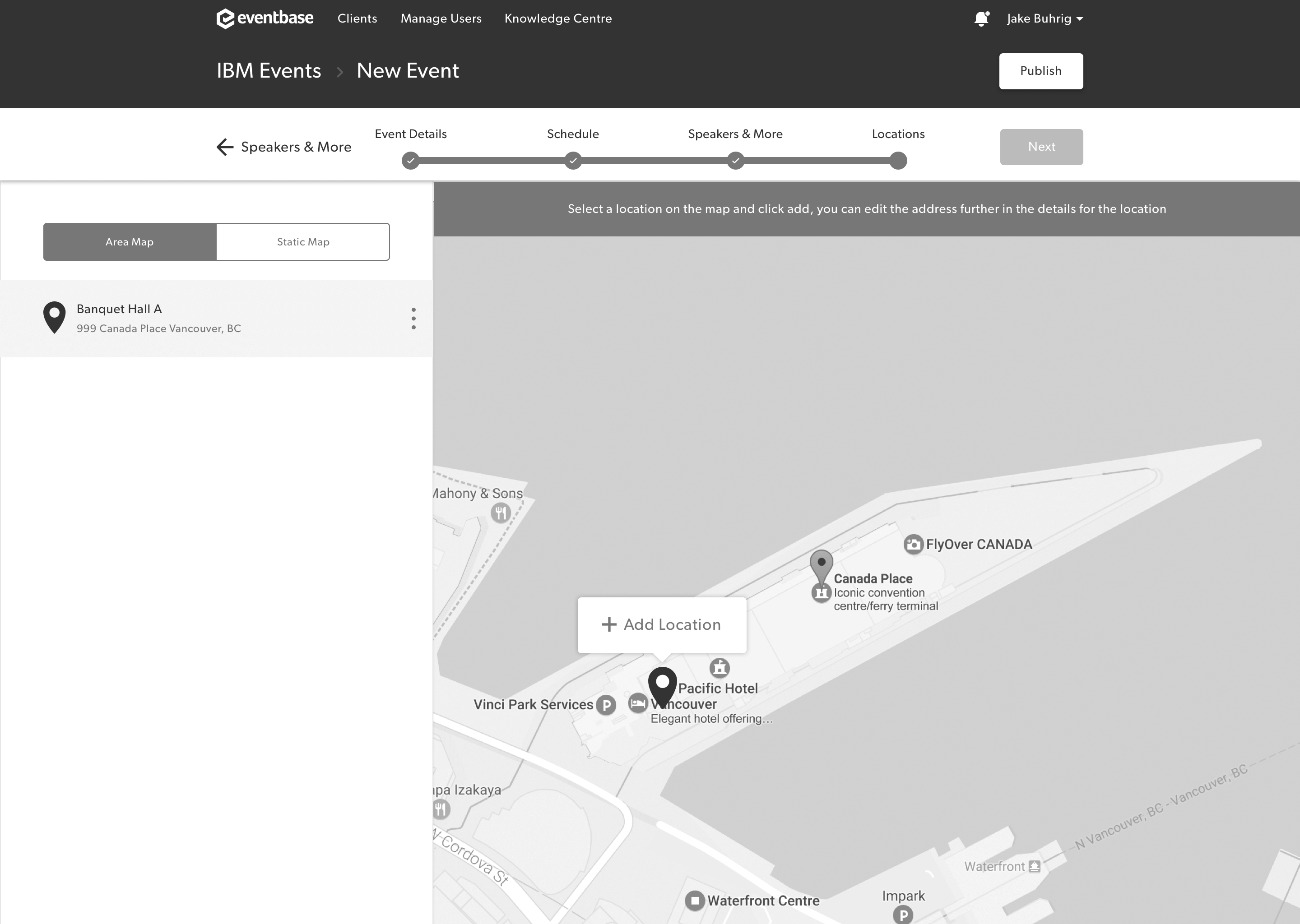Viewport: 1300px width, 924px height.
Task: Click the landmark icon above the black pin
Action: pos(720,667)
